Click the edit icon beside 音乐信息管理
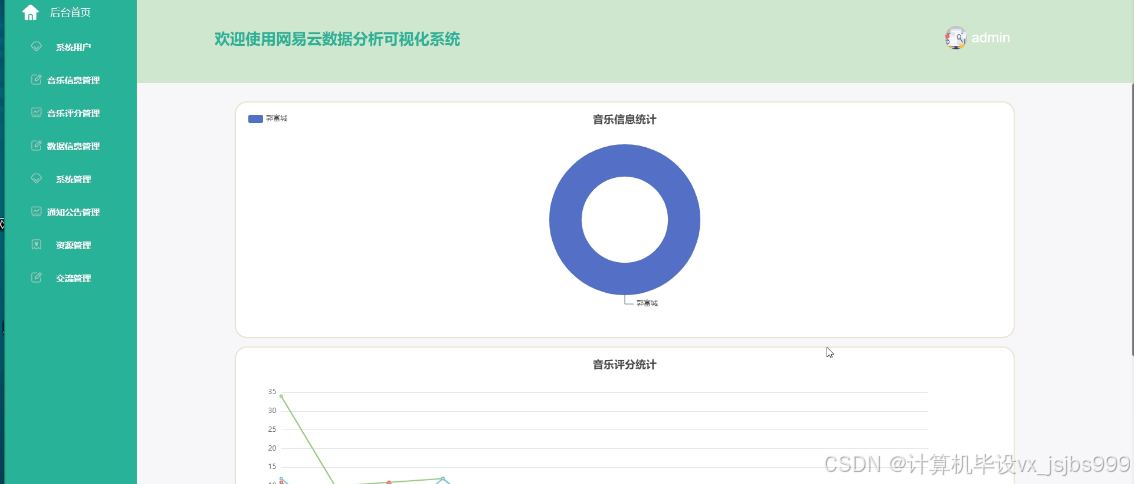Viewport: 1134px width, 484px height. [x=36, y=80]
